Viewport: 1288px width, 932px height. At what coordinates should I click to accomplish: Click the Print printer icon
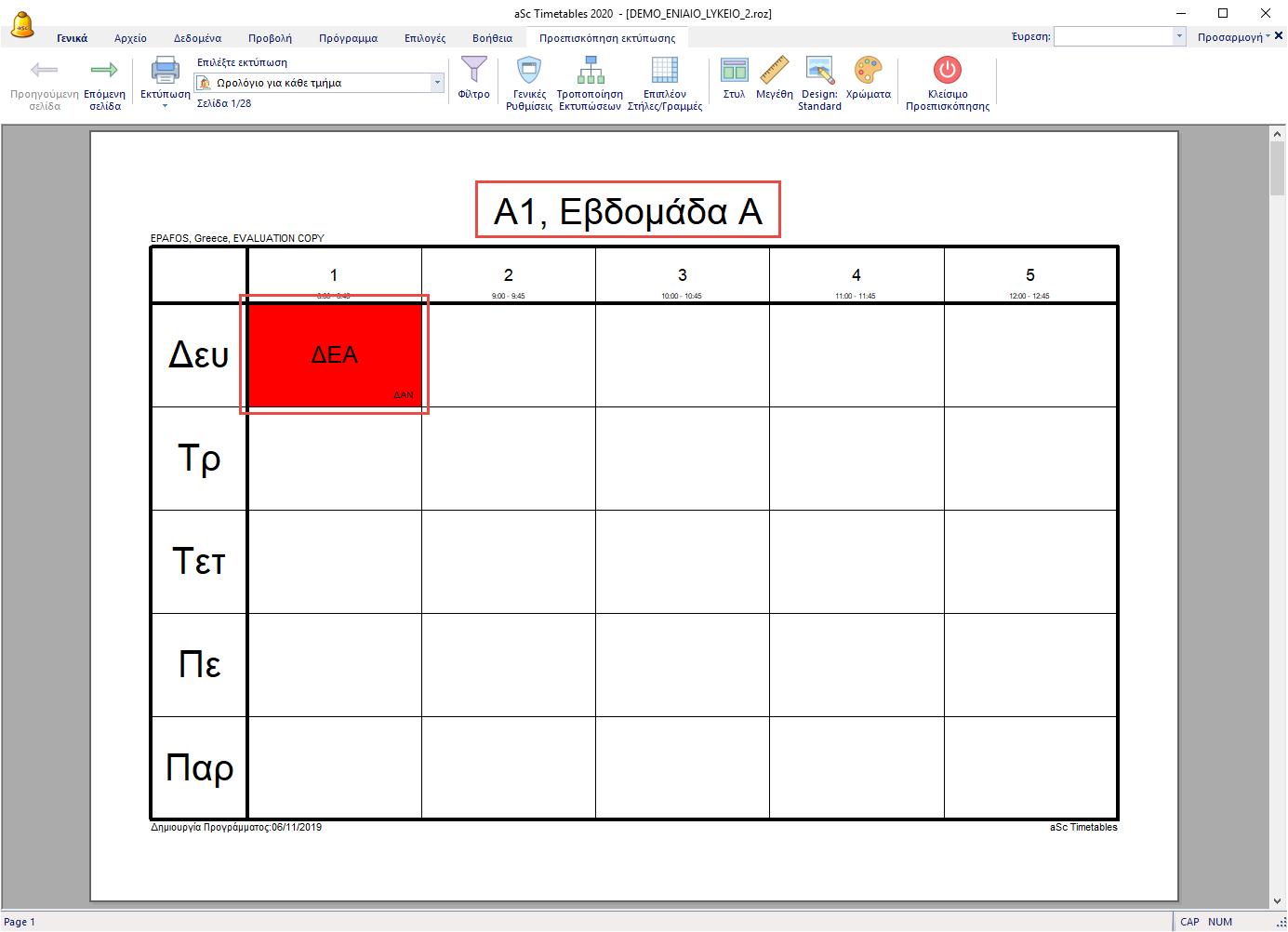[166, 71]
